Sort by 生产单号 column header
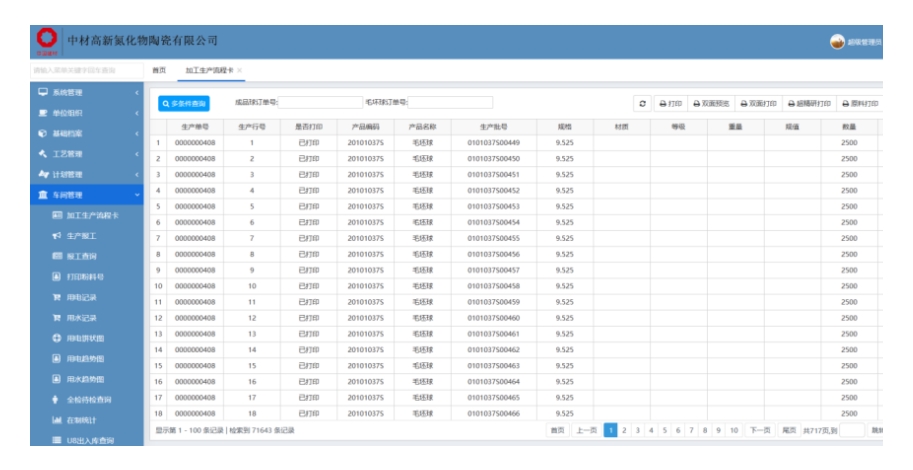This screenshot has width=913, height=470. tap(195, 127)
